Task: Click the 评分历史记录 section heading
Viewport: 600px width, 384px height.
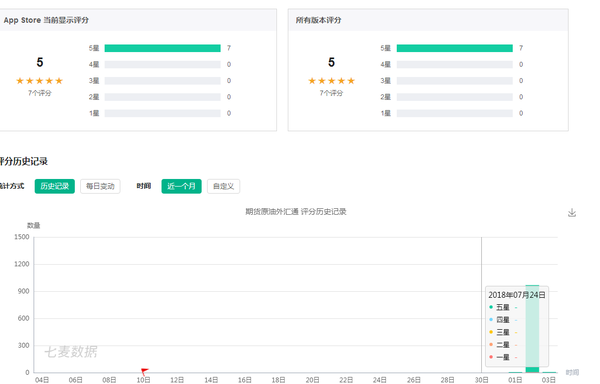Action: tap(23, 161)
